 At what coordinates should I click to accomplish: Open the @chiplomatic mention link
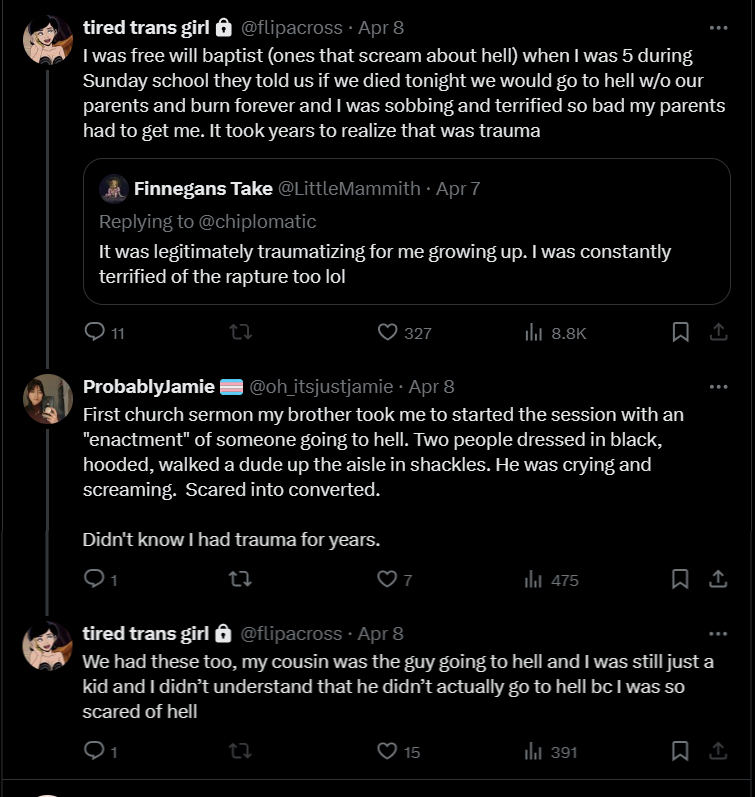tap(257, 222)
